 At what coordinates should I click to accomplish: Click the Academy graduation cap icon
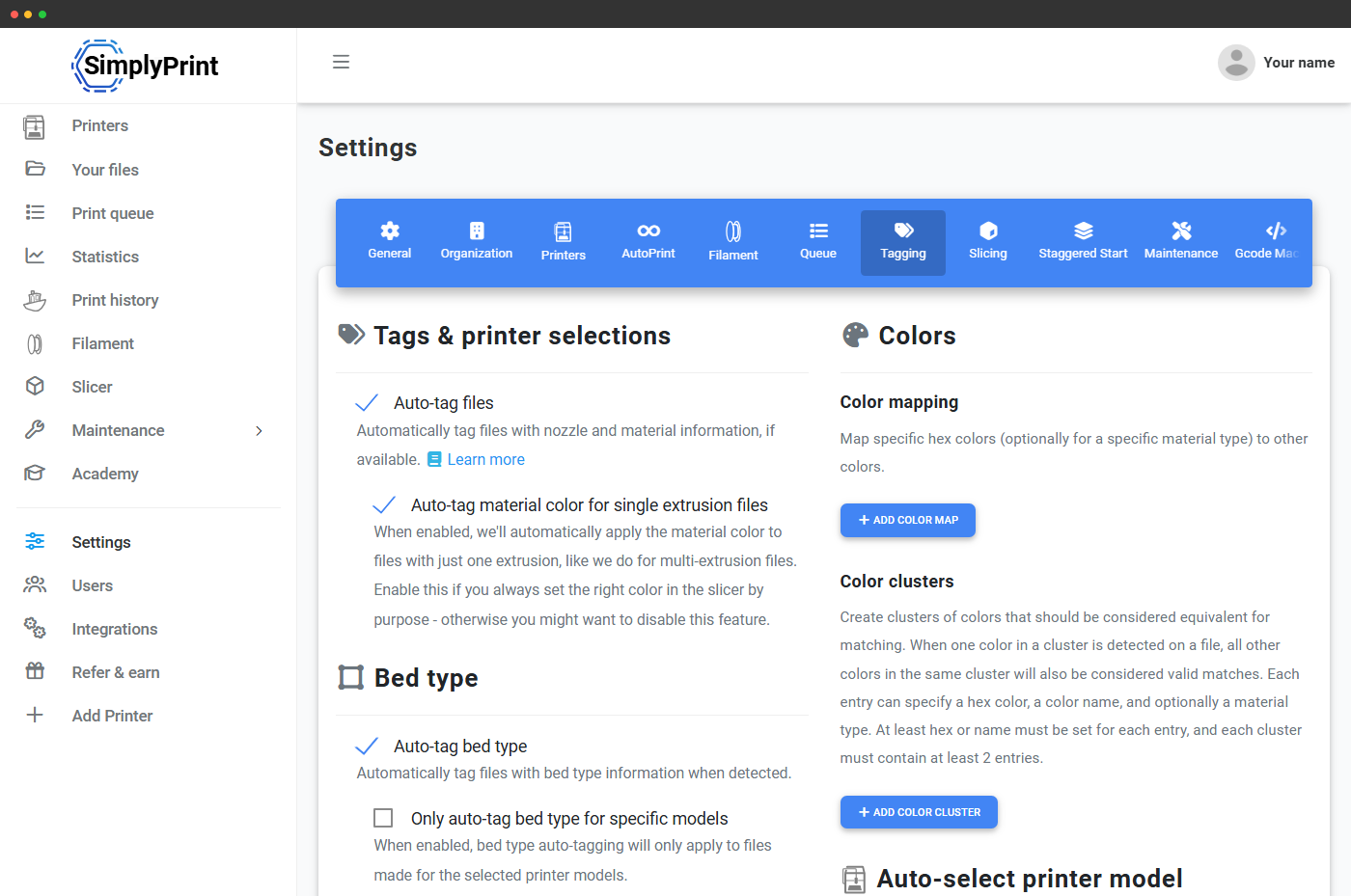pyautogui.click(x=35, y=473)
